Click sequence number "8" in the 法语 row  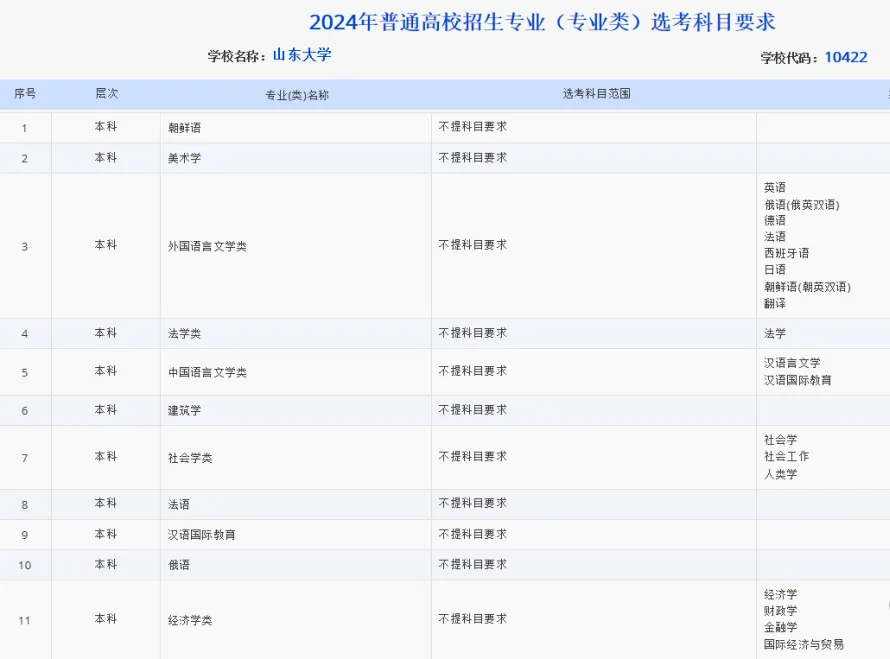click(24, 505)
